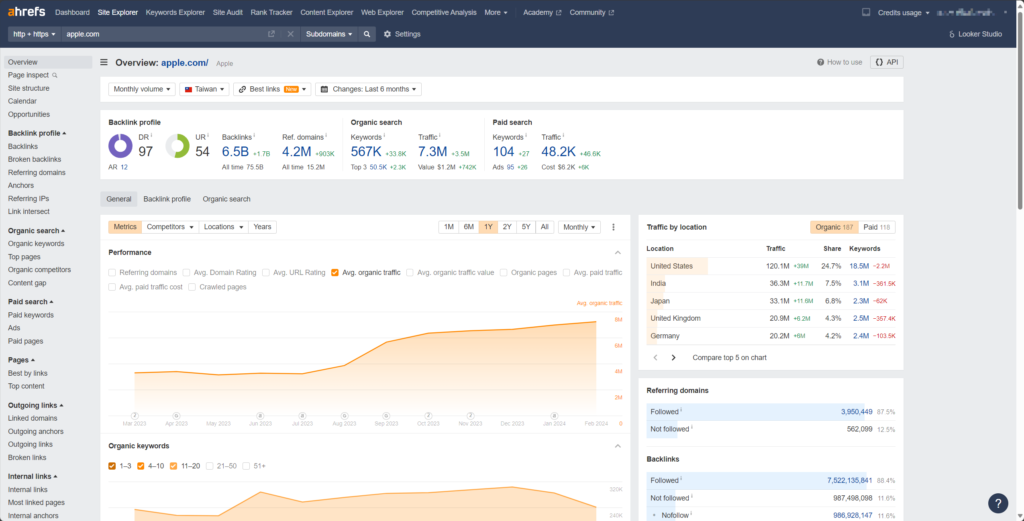Screen dimensions: 1024x521
Task: Collapse the Performance section
Action: coord(618,252)
